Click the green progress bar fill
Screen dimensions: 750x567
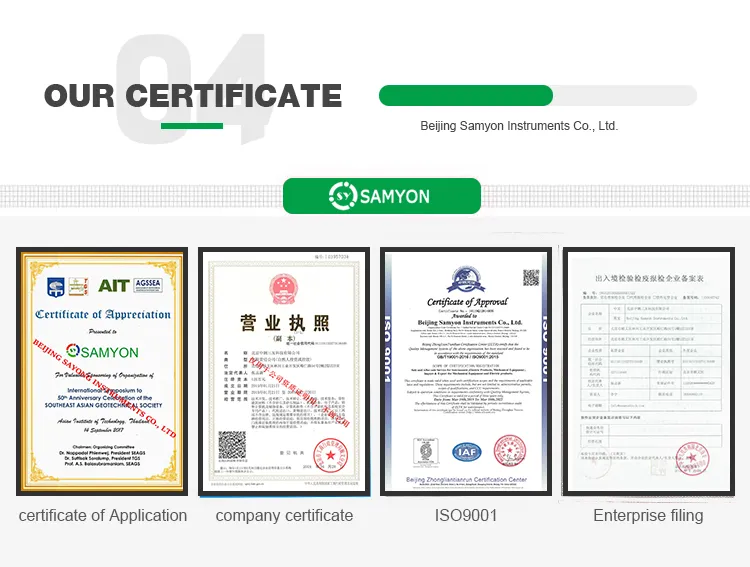(x=466, y=95)
